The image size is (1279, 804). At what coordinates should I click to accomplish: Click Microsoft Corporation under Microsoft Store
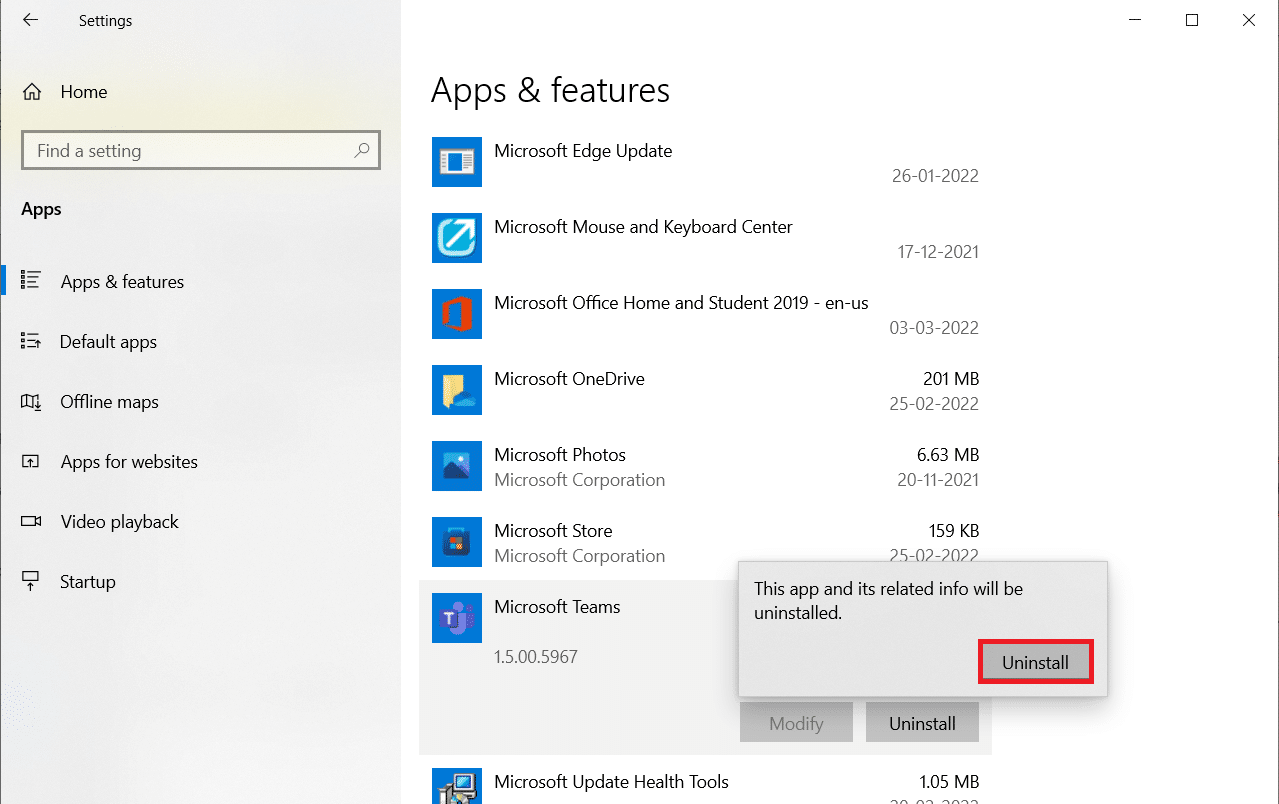coord(579,556)
